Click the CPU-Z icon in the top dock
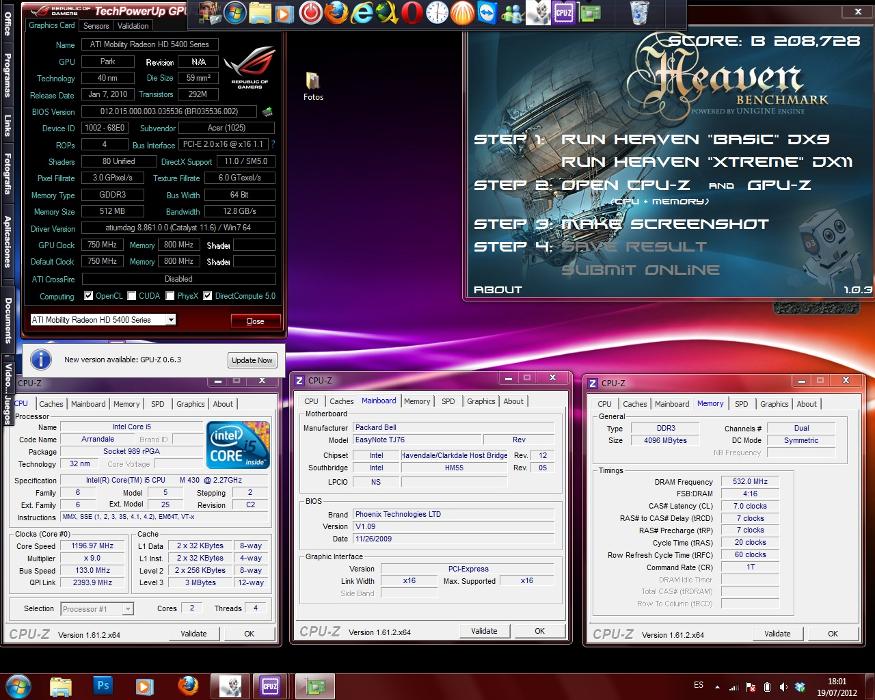This screenshot has width=875, height=700. point(564,13)
